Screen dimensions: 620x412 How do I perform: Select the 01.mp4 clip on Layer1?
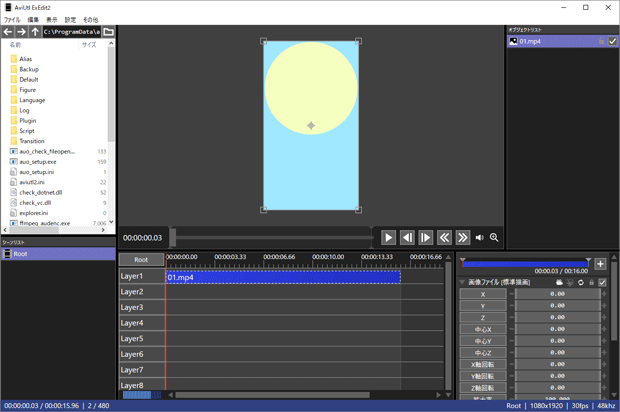[283, 278]
